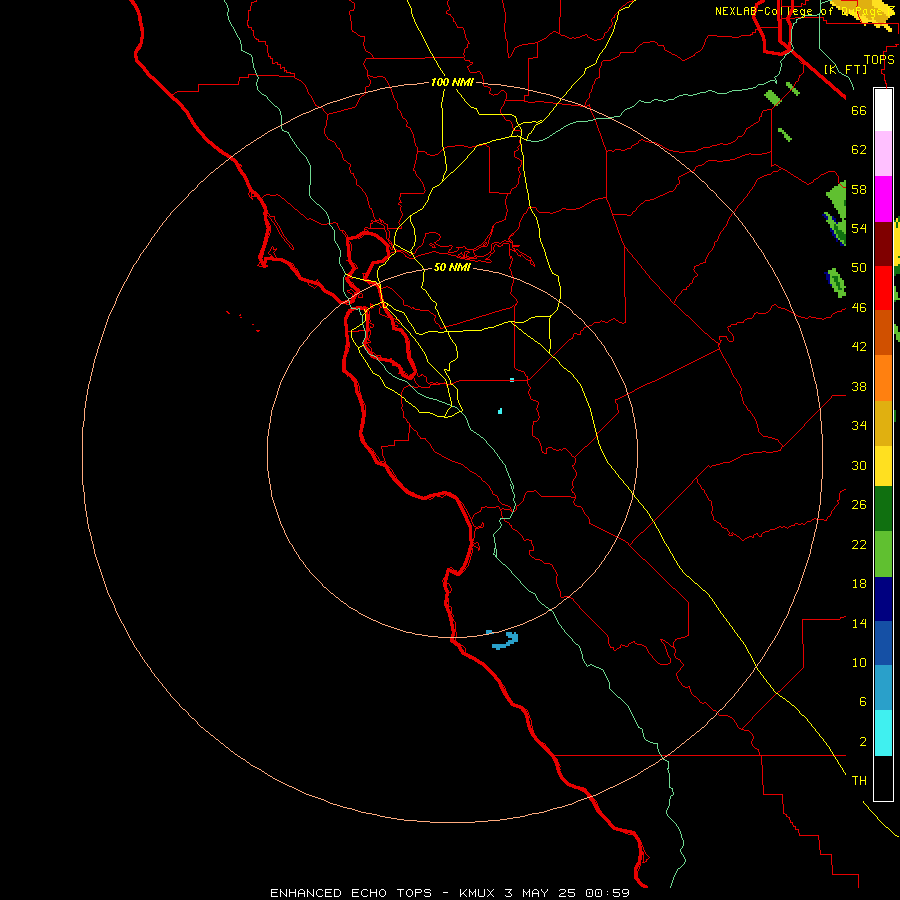The height and width of the screenshot is (900, 900).
Task: Click the "NEXLAB-College of DuPage" credit text
Action: [801, 11]
